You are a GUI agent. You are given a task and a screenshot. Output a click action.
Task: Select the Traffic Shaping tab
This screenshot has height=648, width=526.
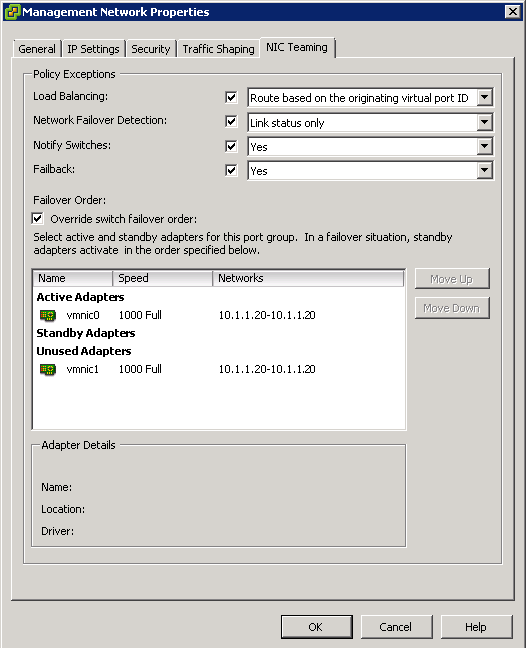click(219, 49)
